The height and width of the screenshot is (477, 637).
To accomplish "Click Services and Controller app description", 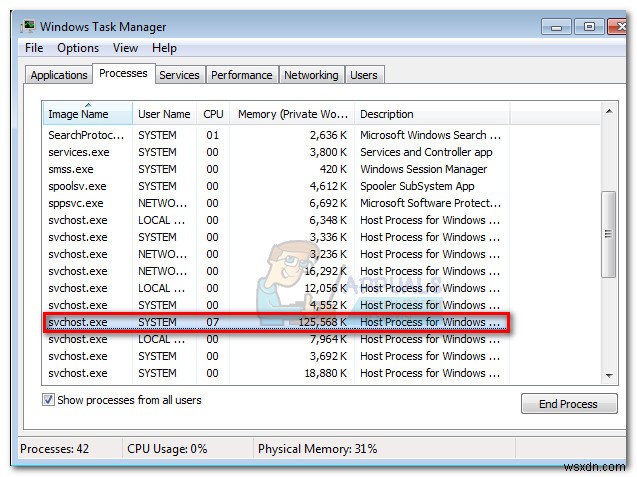I will click(x=426, y=152).
